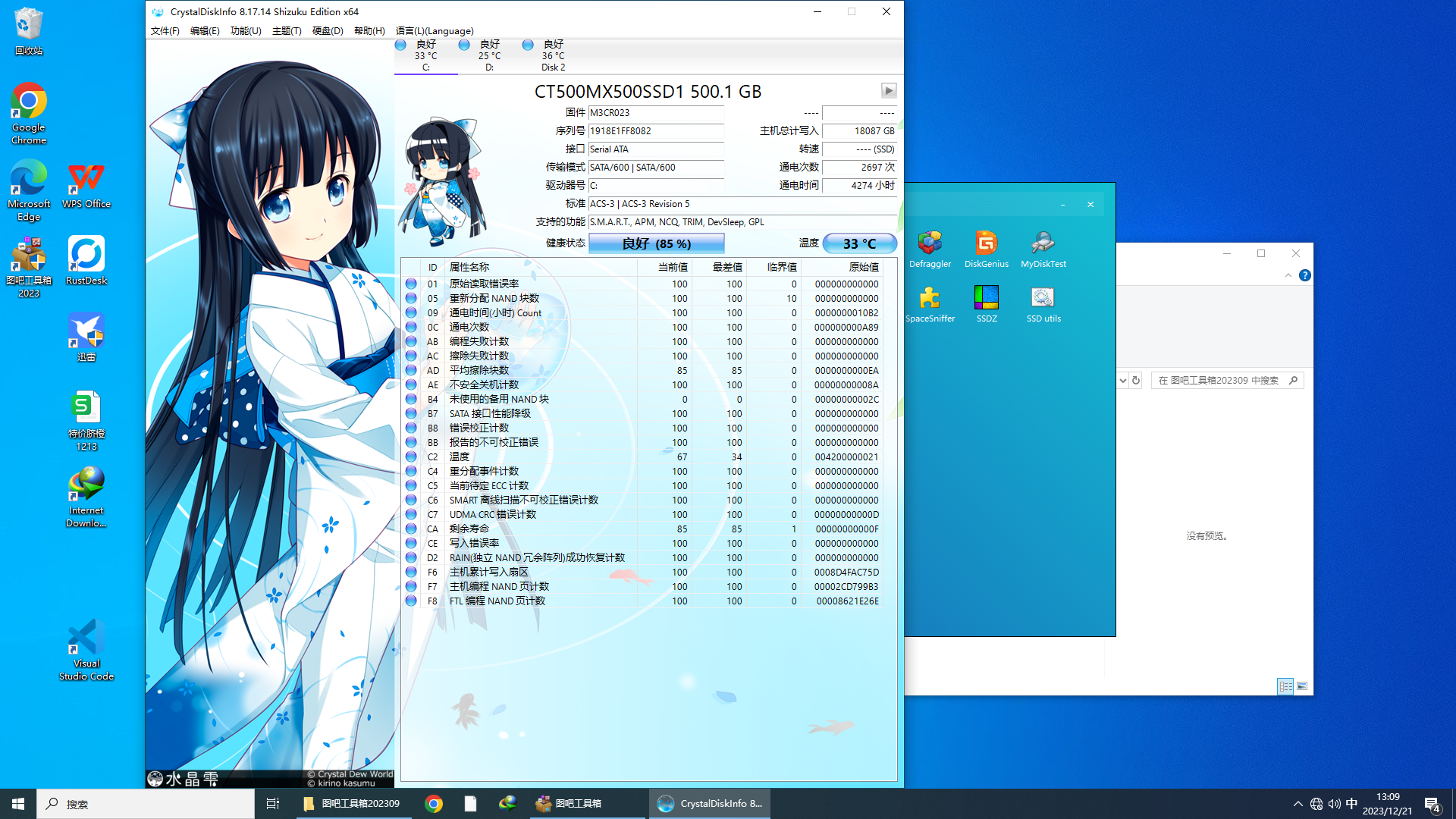Click the 主机总计写入 value 18087 GB
1456x819 pixels.
click(859, 130)
